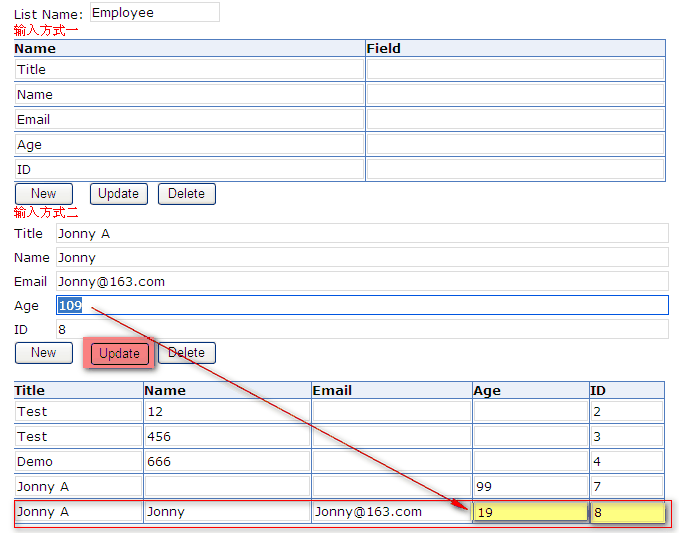Click the empty Field input beside Name
Screen dimensions: 679x533
(x=515, y=94)
